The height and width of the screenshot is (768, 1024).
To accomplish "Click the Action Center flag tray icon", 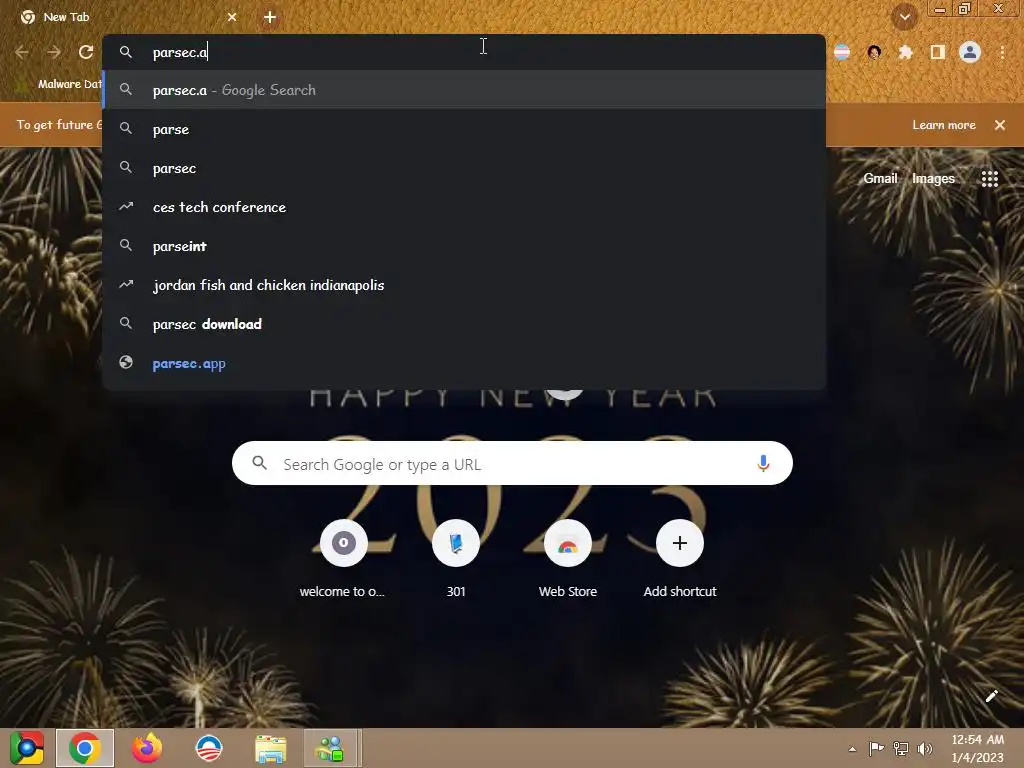I will (876, 749).
